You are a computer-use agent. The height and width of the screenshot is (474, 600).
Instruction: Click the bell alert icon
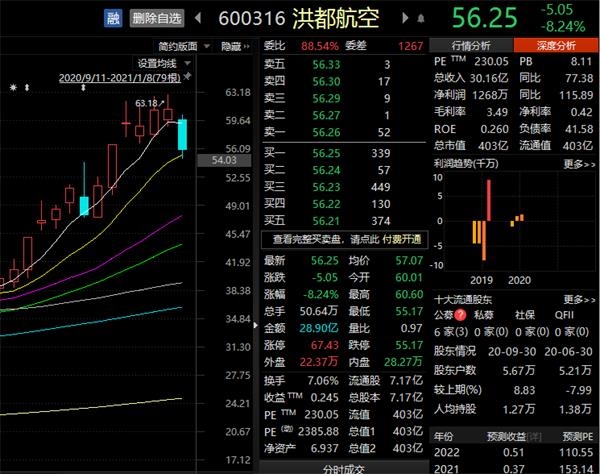pyautogui.click(x=421, y=18)
